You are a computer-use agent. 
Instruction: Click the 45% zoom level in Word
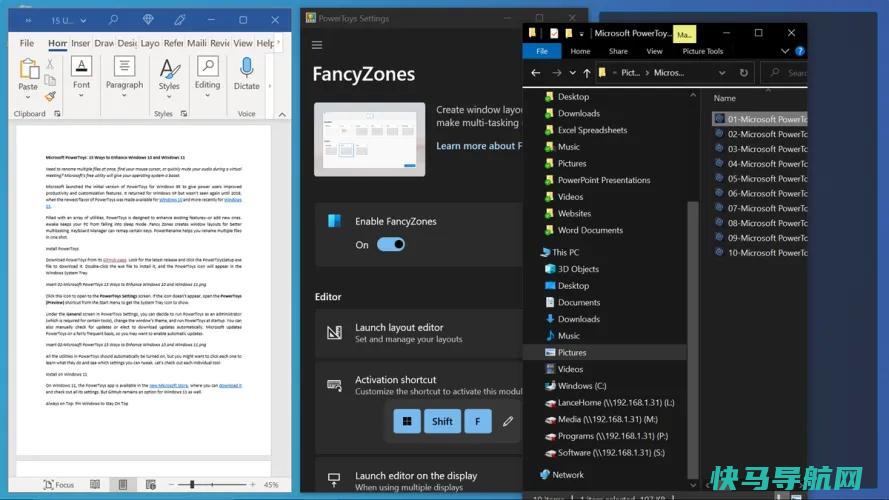271,485
